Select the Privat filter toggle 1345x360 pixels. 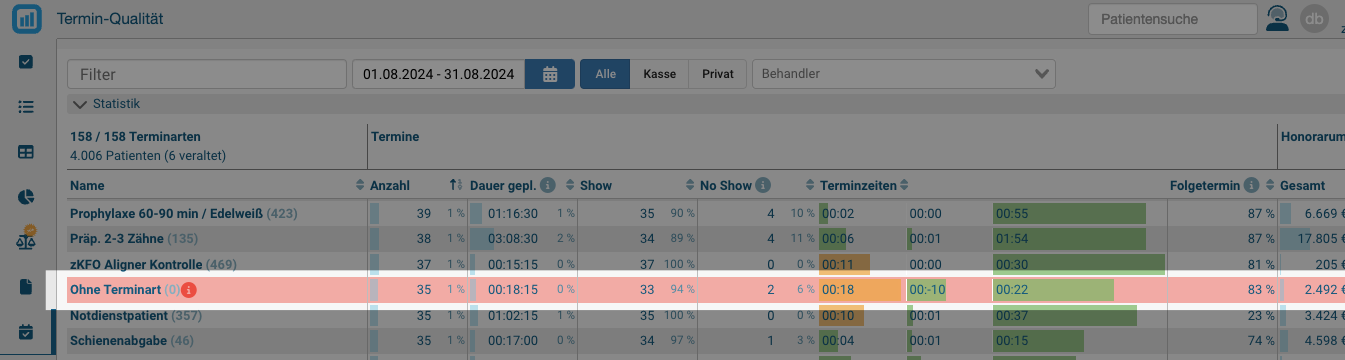[717, 74]
